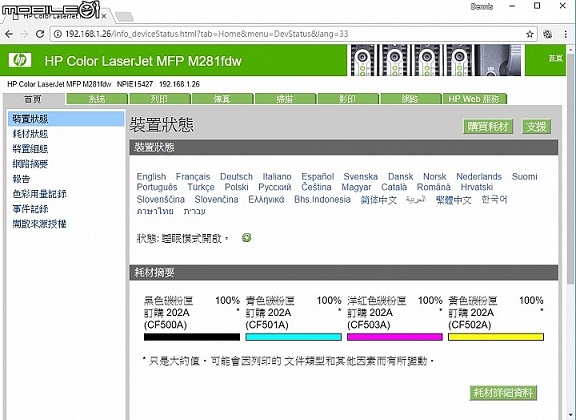The width and height of the screenshot is (576, 420).
Task: Switch language to Türkçe
Action: 201,187
